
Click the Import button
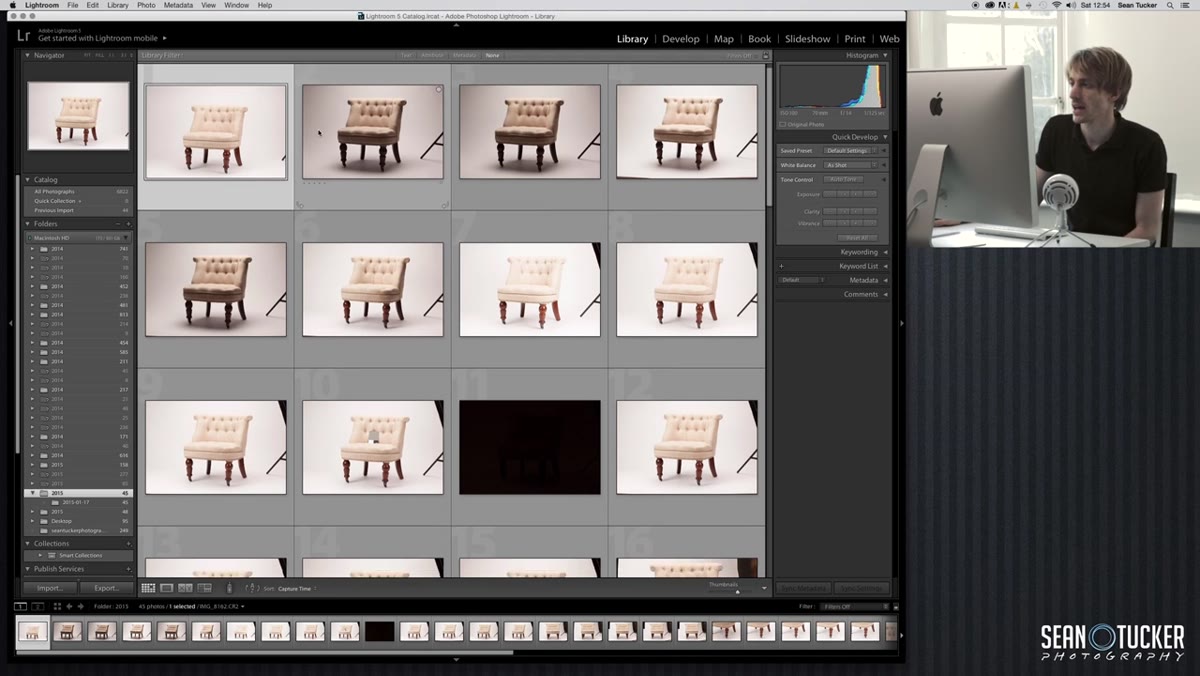50,588
